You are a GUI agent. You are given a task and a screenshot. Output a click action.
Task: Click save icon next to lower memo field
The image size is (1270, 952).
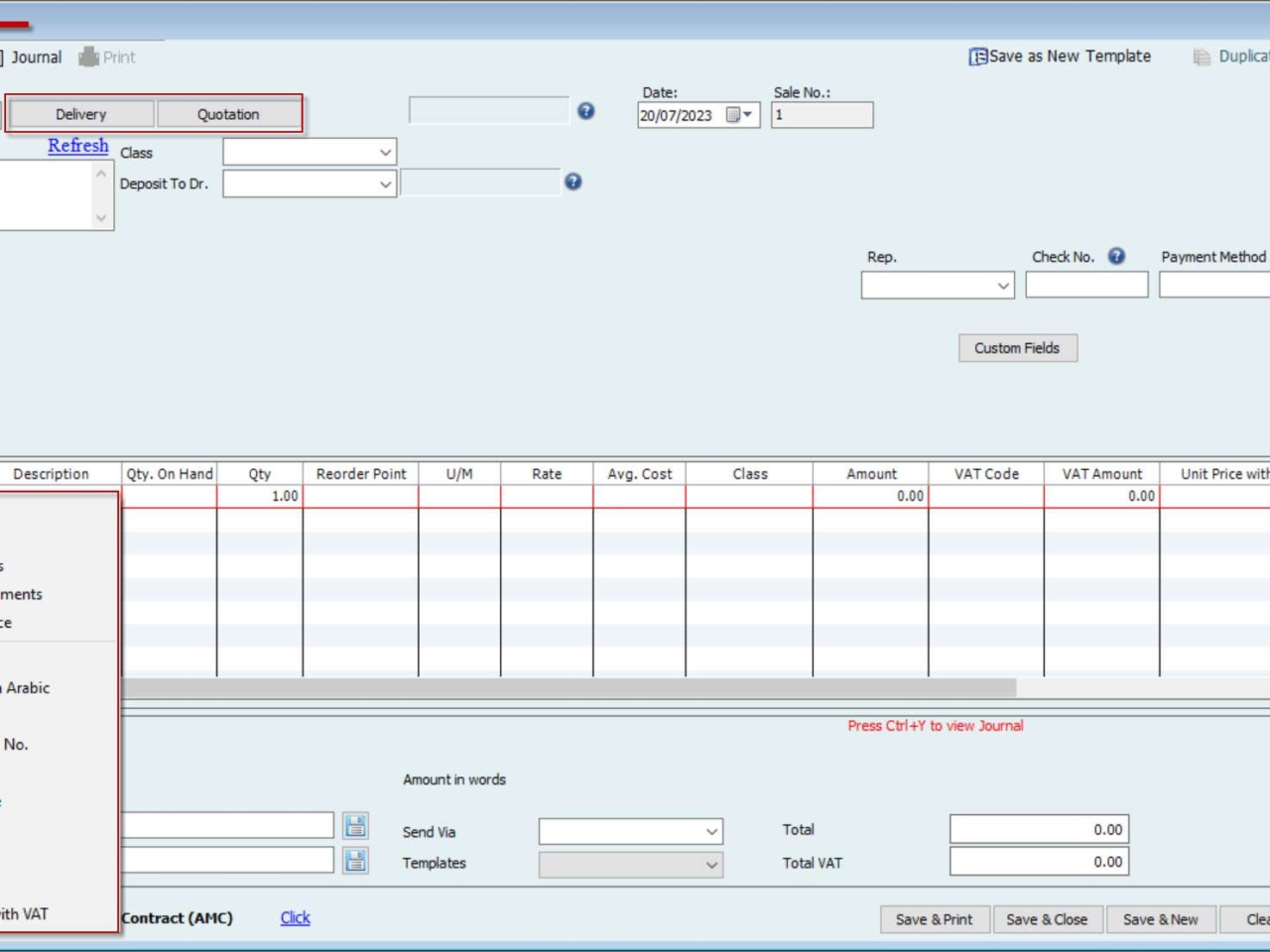click(355, 860)
